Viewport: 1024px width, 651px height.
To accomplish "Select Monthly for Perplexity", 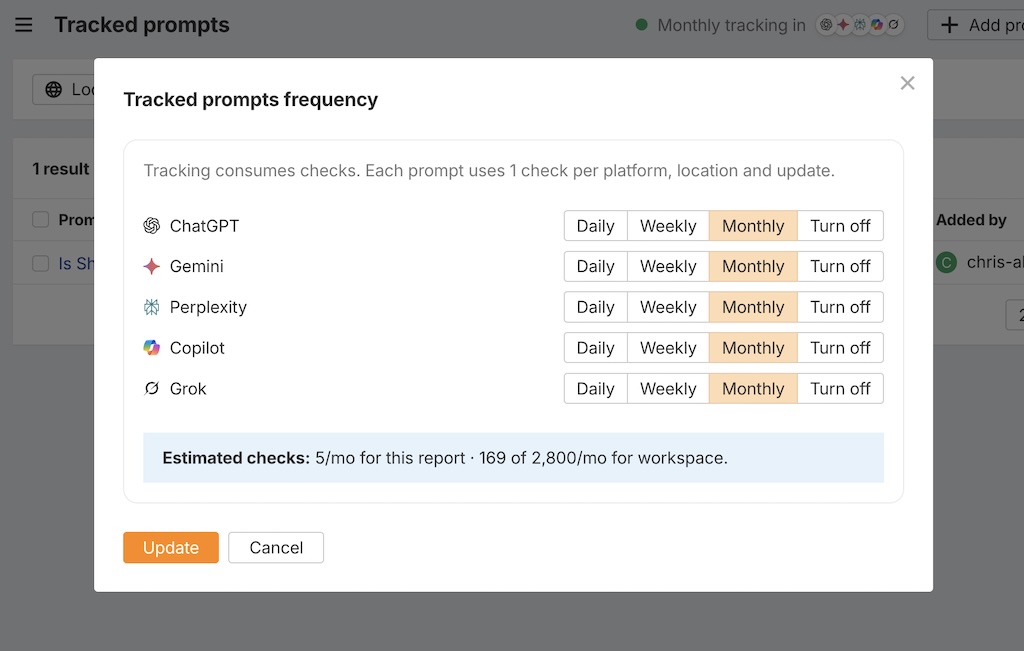I will tap(753, 307).
